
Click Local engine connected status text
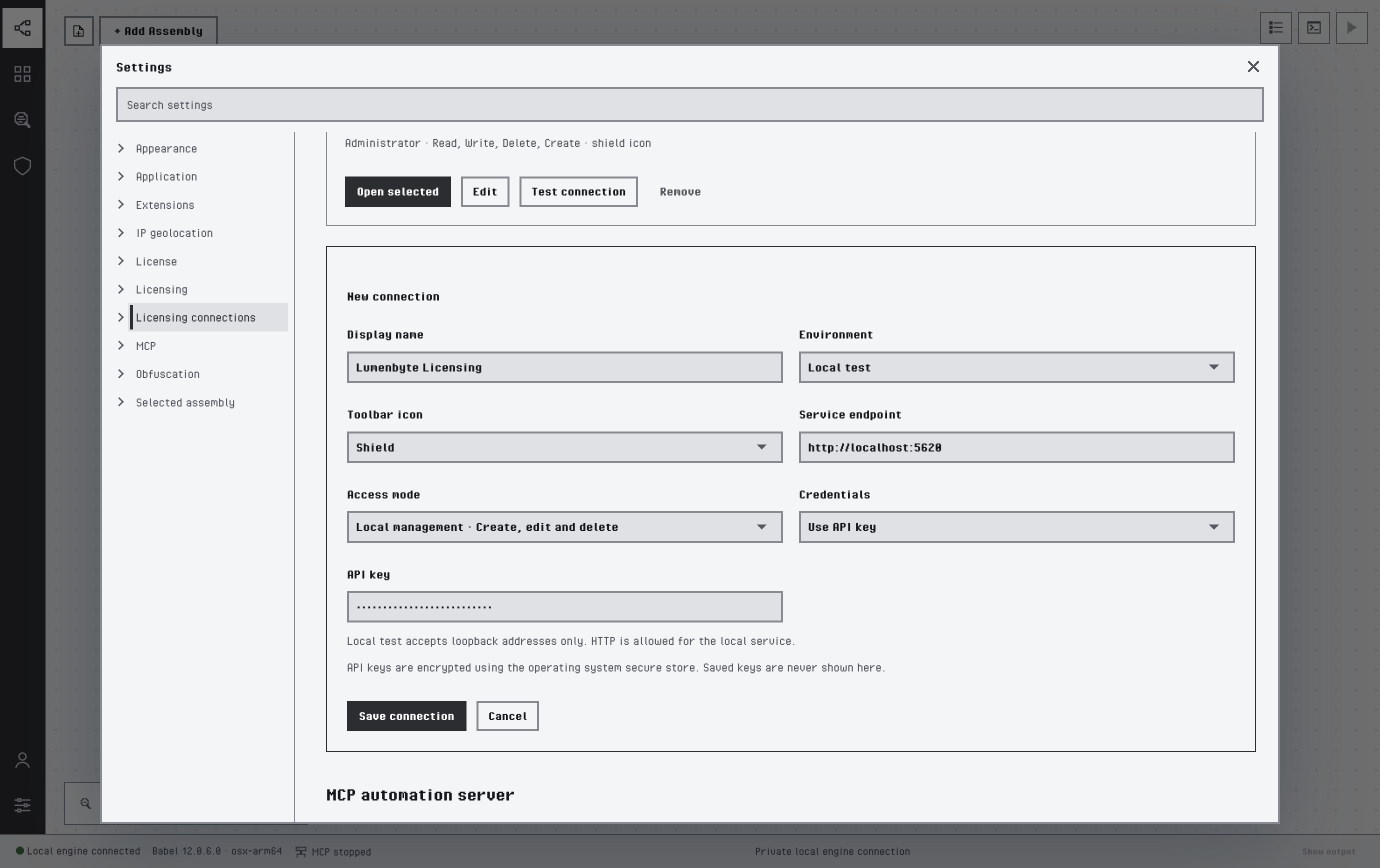click(83, 851)
